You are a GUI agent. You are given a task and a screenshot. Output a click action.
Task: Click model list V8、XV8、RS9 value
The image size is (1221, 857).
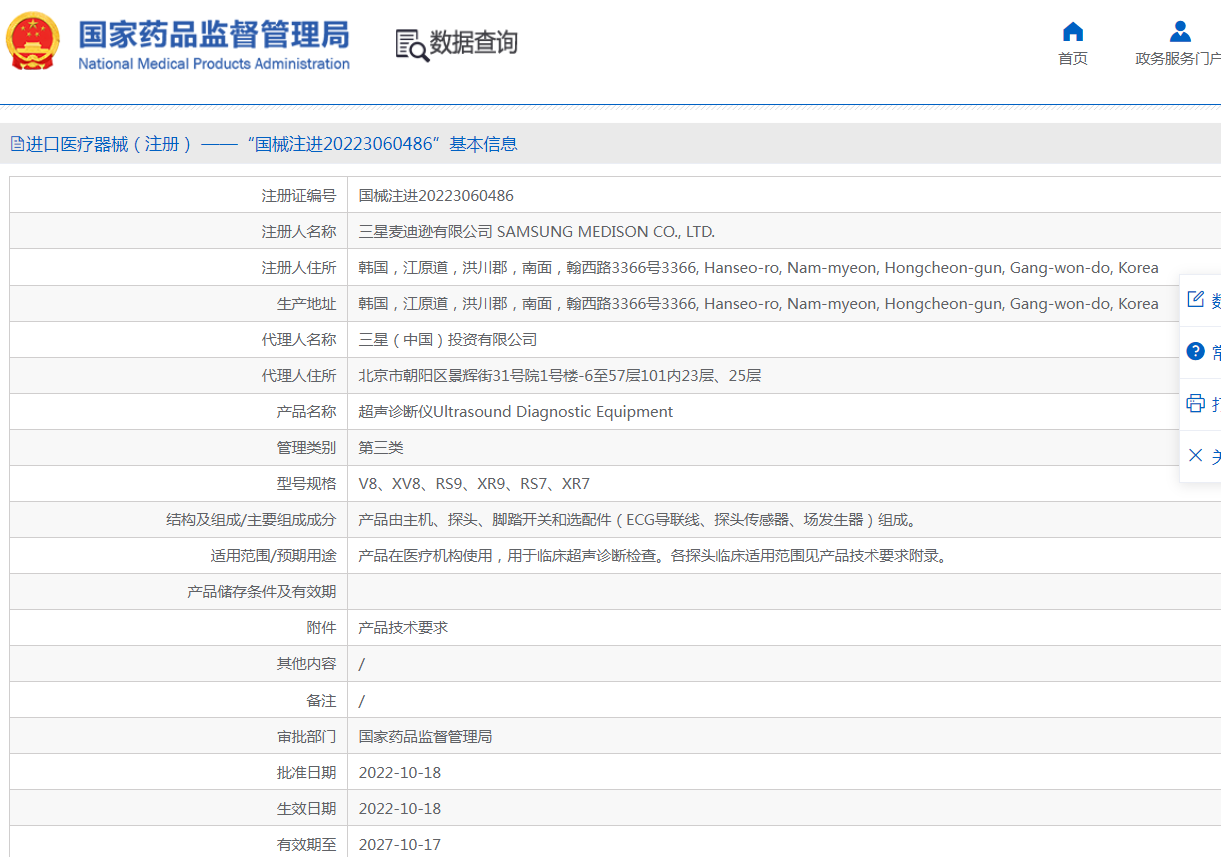coord(475,484)
